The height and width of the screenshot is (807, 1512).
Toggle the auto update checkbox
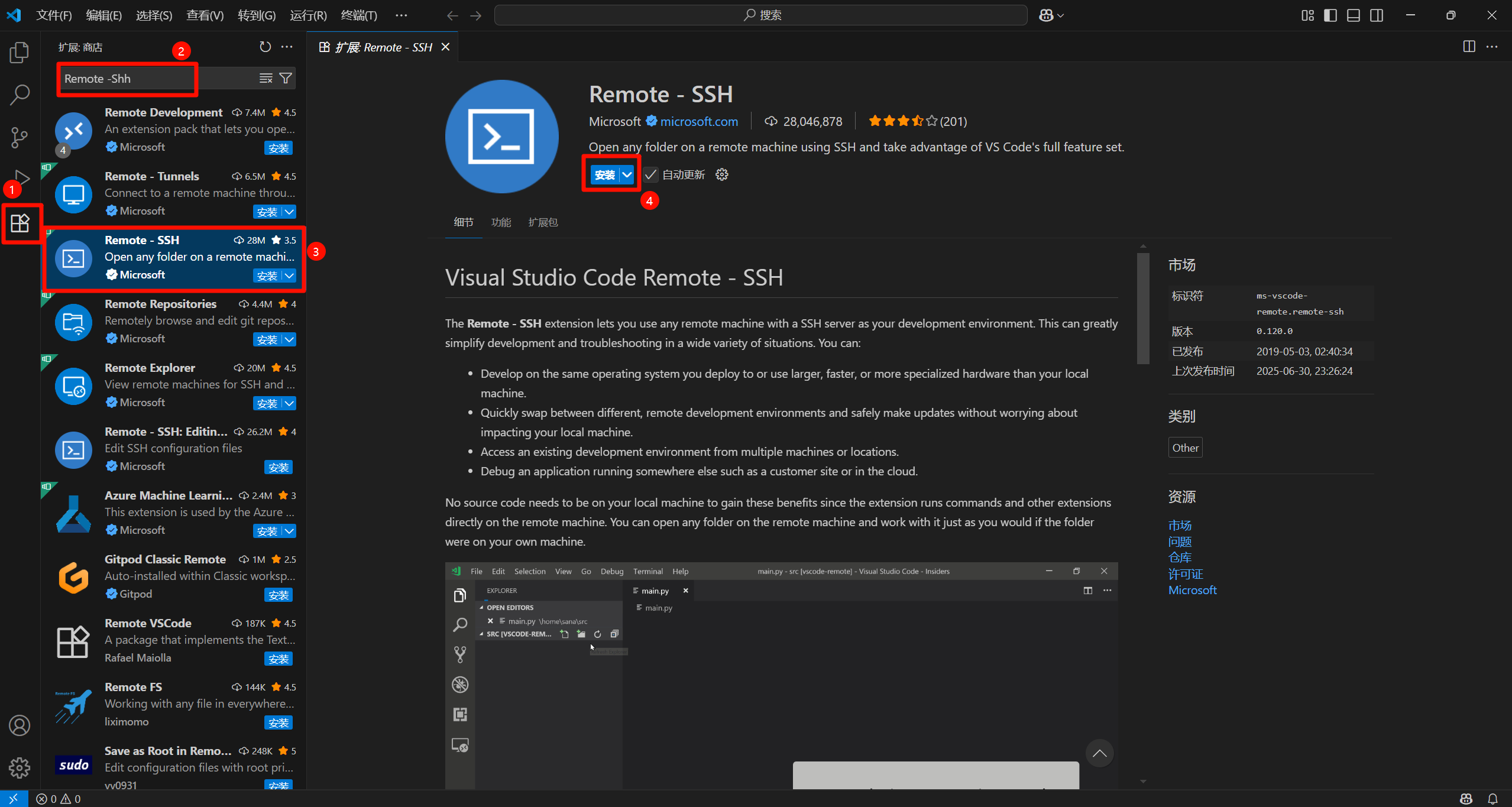pos(650,174)
